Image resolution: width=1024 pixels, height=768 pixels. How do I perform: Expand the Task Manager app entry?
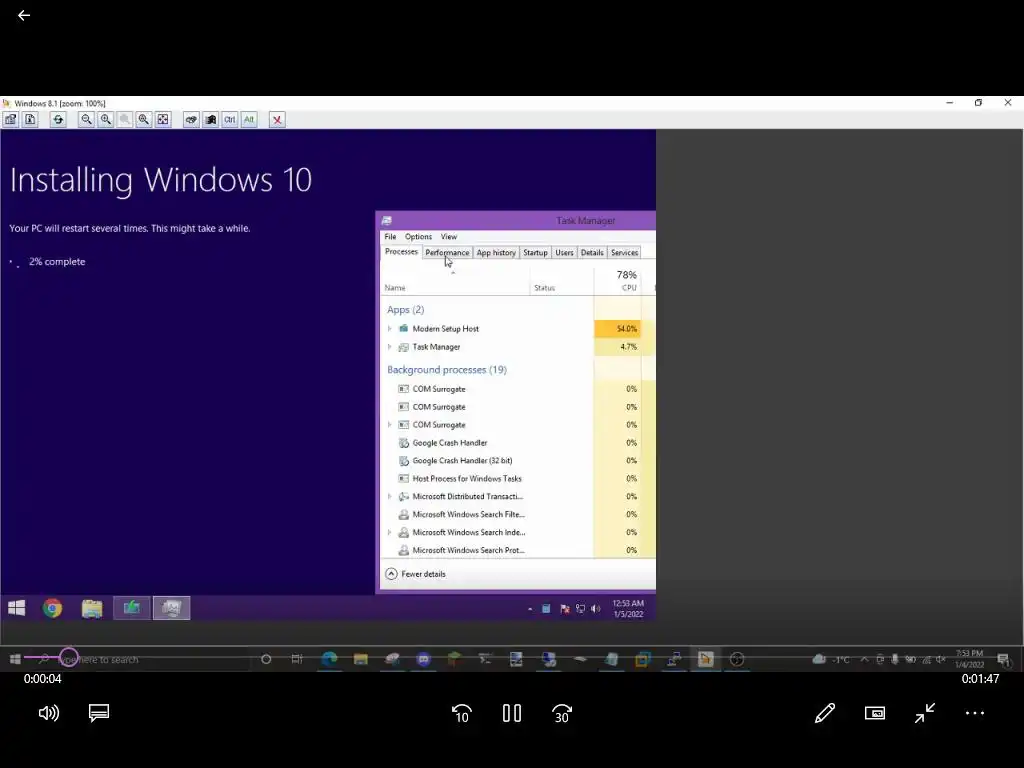tap(390, 347)
